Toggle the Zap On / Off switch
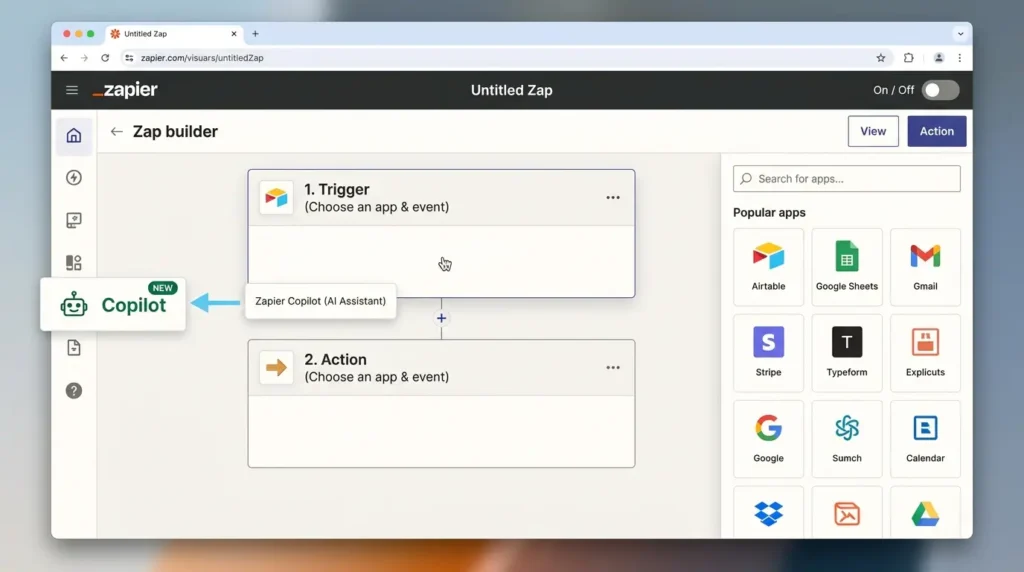Image resolution: width=1024 pixels, height=572 pixels. point(940,90)
